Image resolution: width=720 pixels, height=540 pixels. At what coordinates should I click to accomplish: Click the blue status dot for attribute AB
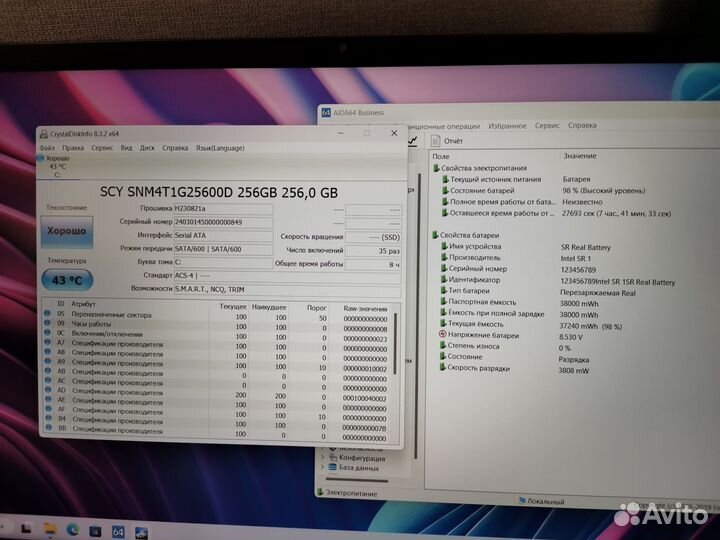point(48,371)
